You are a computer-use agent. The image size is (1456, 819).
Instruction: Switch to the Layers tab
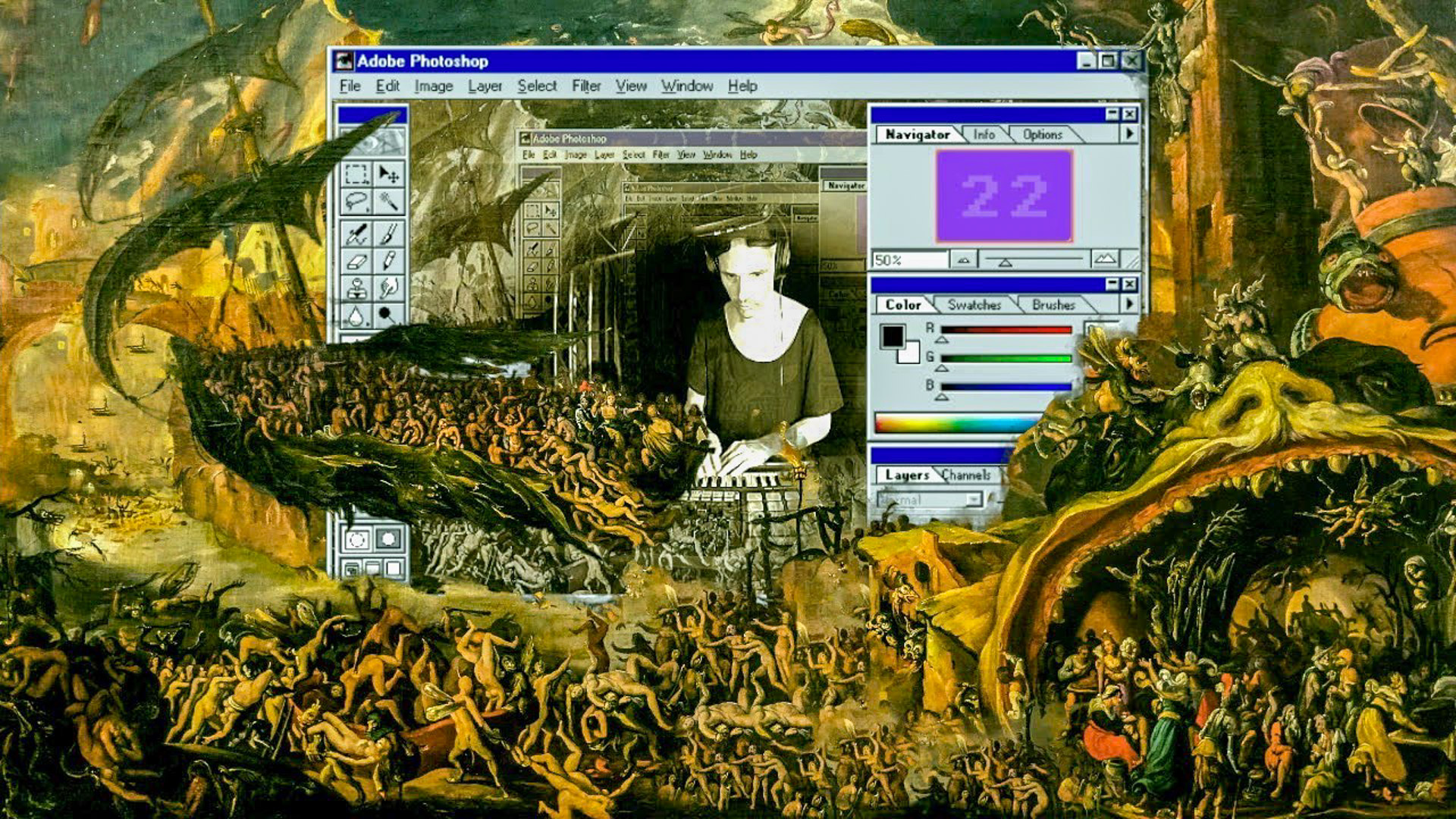click(x=907, y=475)
